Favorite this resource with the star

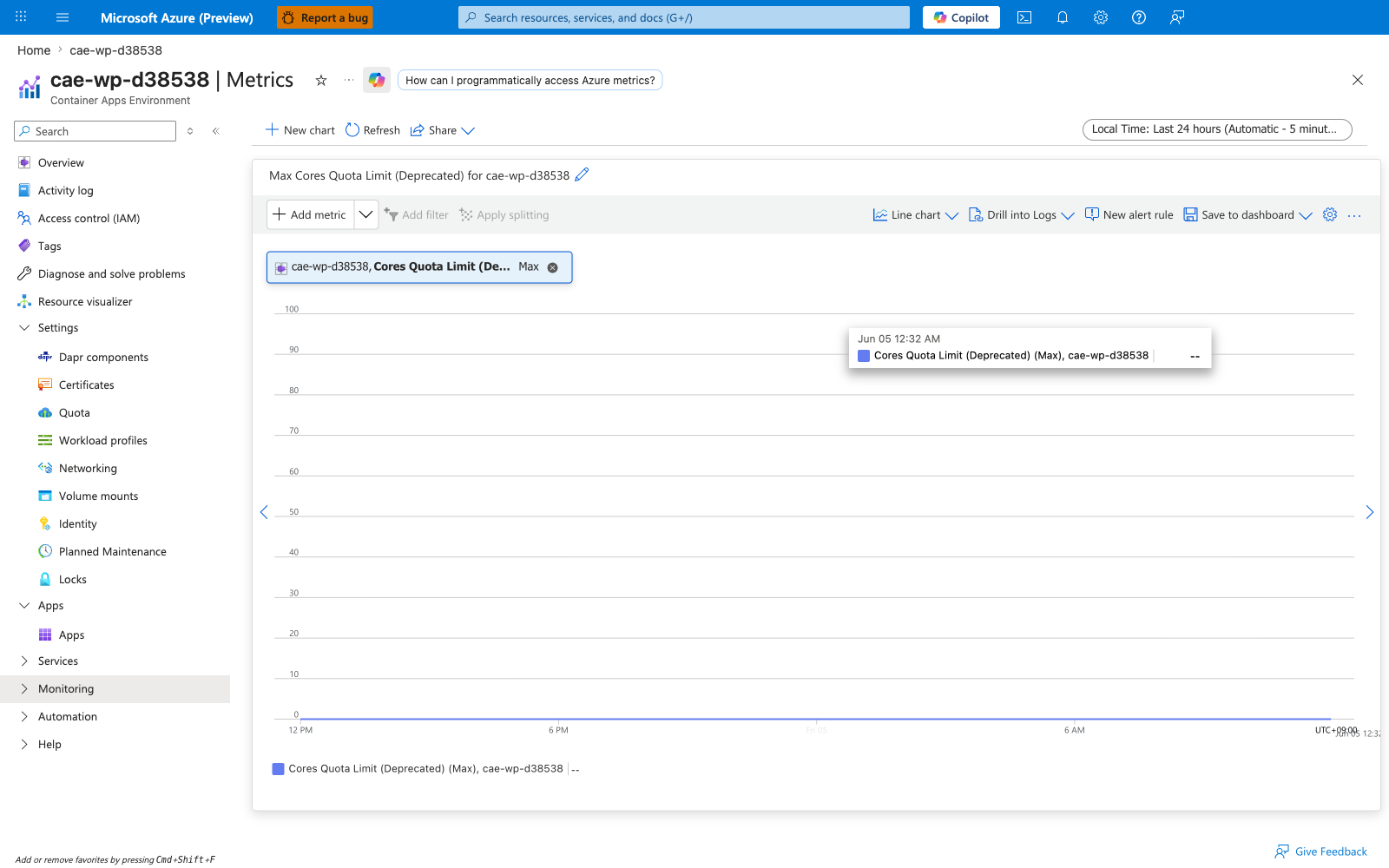(321, 80)
